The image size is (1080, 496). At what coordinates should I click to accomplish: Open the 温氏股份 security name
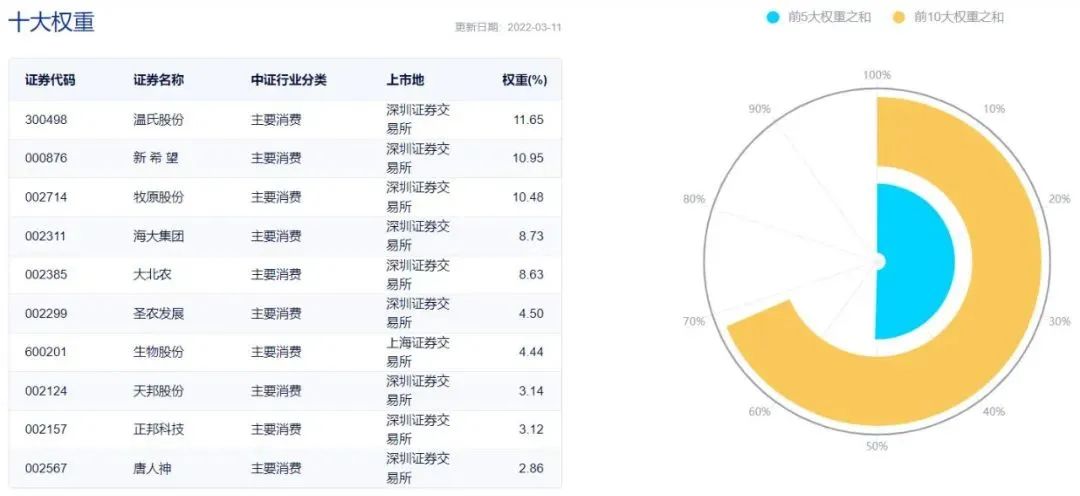pos(158,119)
